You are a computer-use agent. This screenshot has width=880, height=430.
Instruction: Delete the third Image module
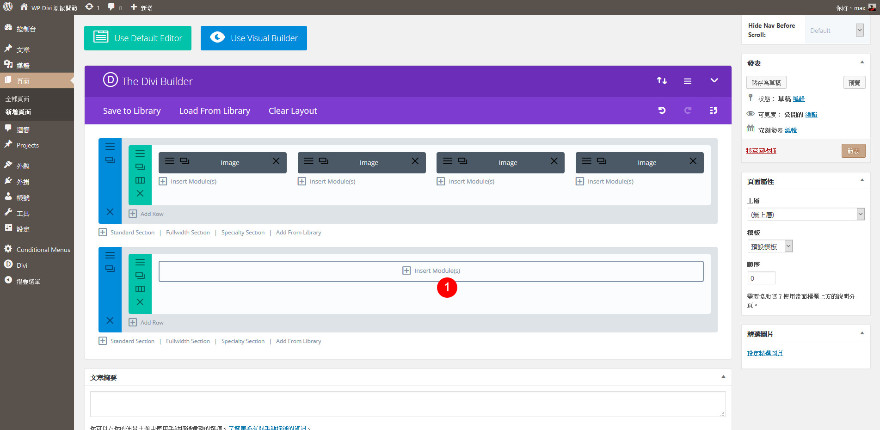click(554, 162)
